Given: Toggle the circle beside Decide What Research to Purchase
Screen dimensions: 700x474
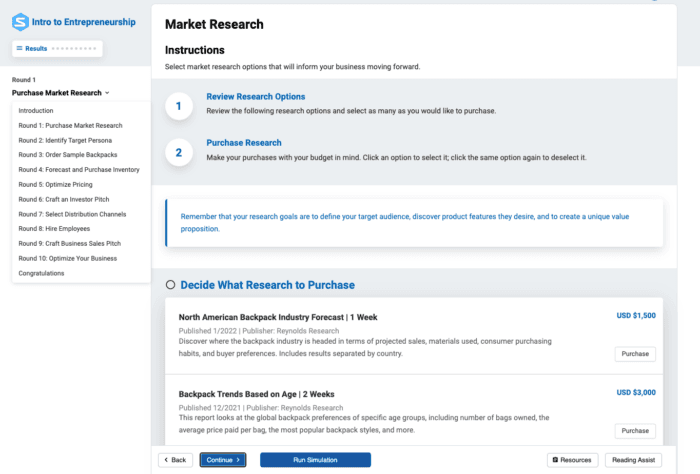Looking at the screenshot, I should coord(170,285).
